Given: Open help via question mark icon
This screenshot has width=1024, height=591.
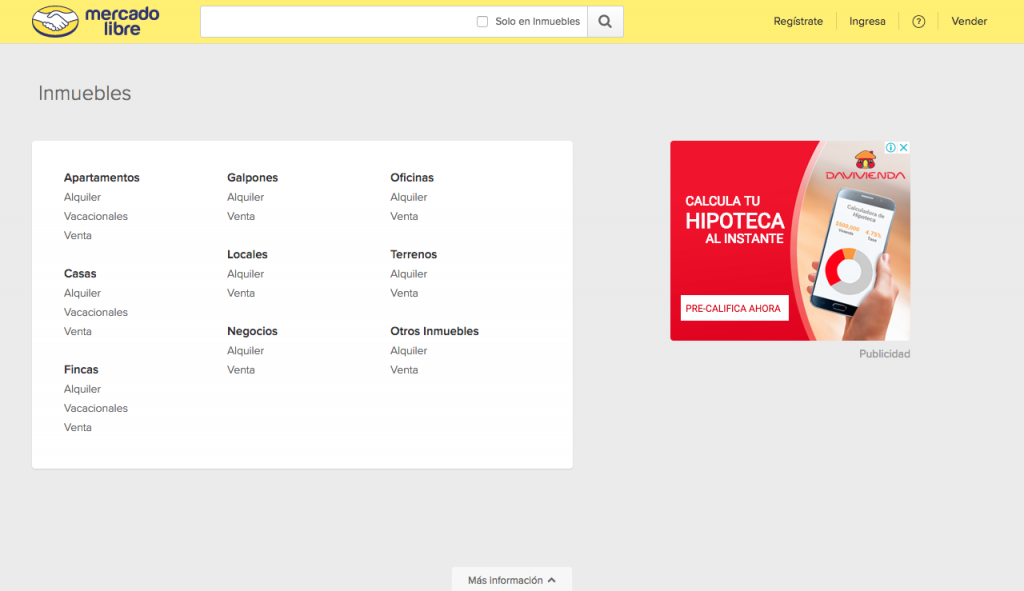Looking at the screenshot, I should pyautogui.click(x=919, y=21).
